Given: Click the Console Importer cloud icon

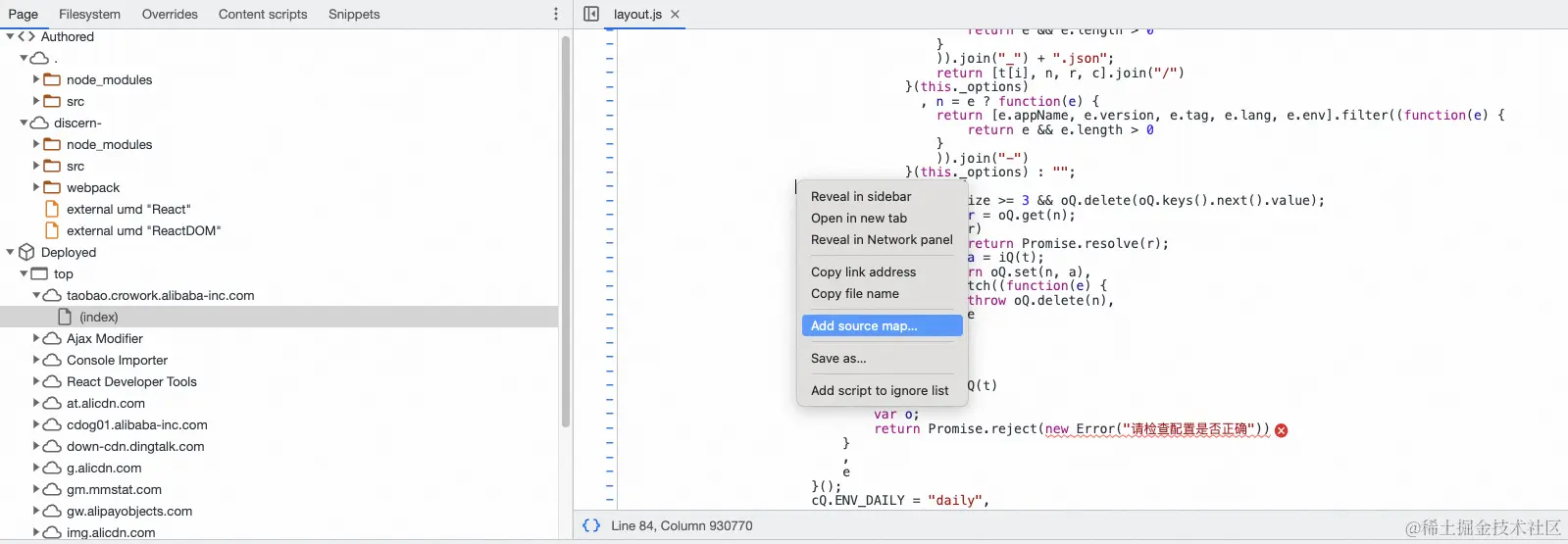Looking at the screenshot, I should (x=52, y=360).
